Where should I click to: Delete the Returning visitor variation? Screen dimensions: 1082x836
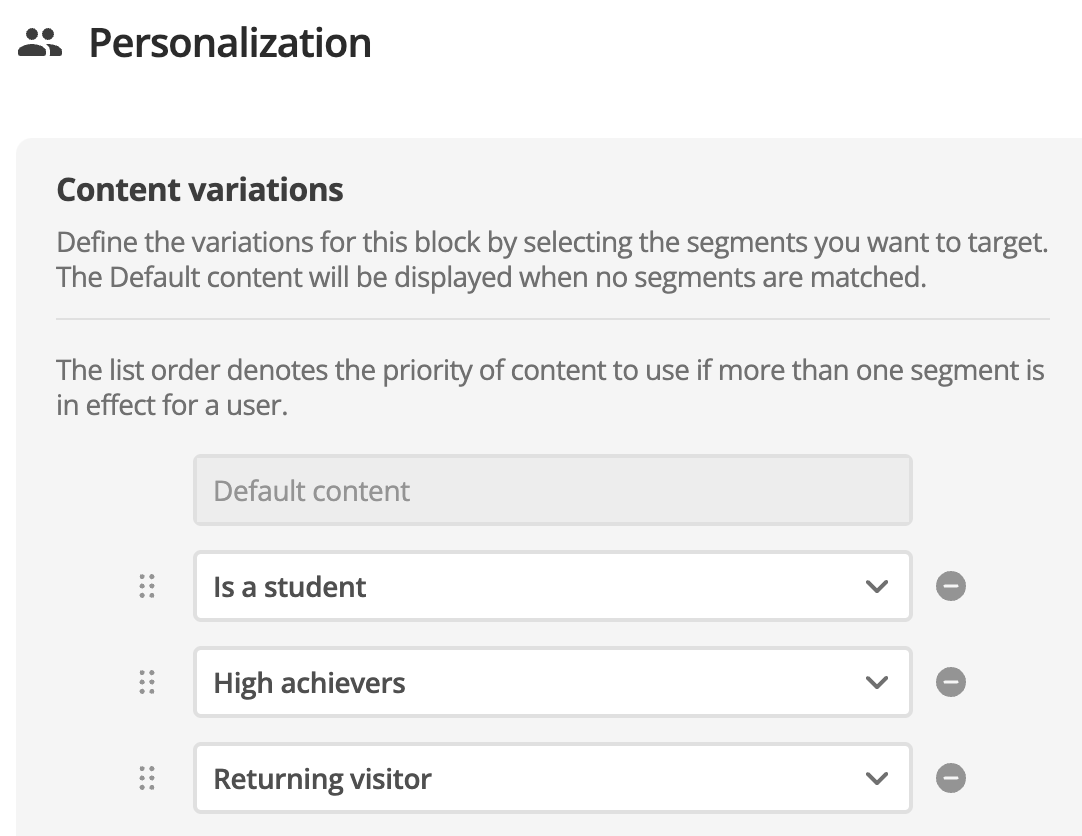pos(950,778)
